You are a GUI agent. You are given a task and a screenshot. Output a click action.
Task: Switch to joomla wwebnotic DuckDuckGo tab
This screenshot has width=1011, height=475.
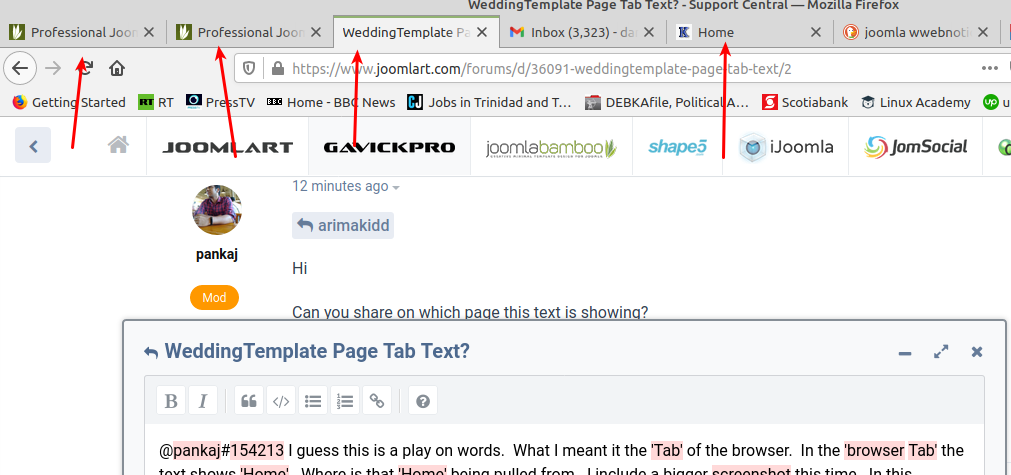916,32
